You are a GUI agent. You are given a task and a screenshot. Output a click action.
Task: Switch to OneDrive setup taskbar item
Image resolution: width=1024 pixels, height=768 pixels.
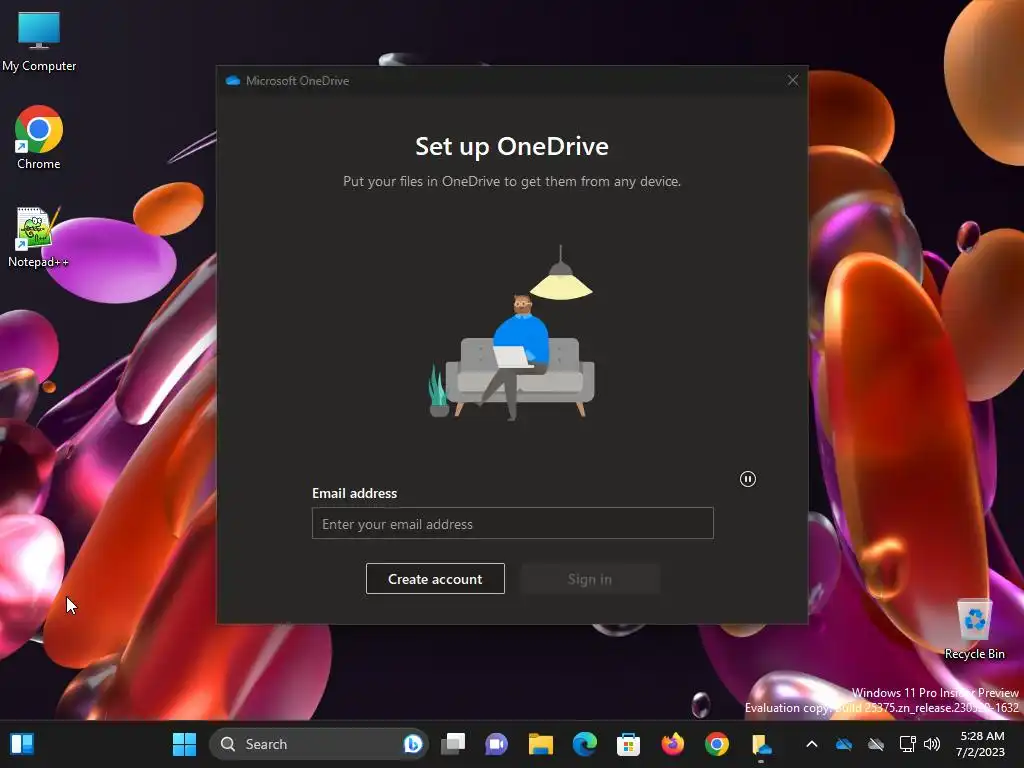pyautogui.click(x=761, y=745)
